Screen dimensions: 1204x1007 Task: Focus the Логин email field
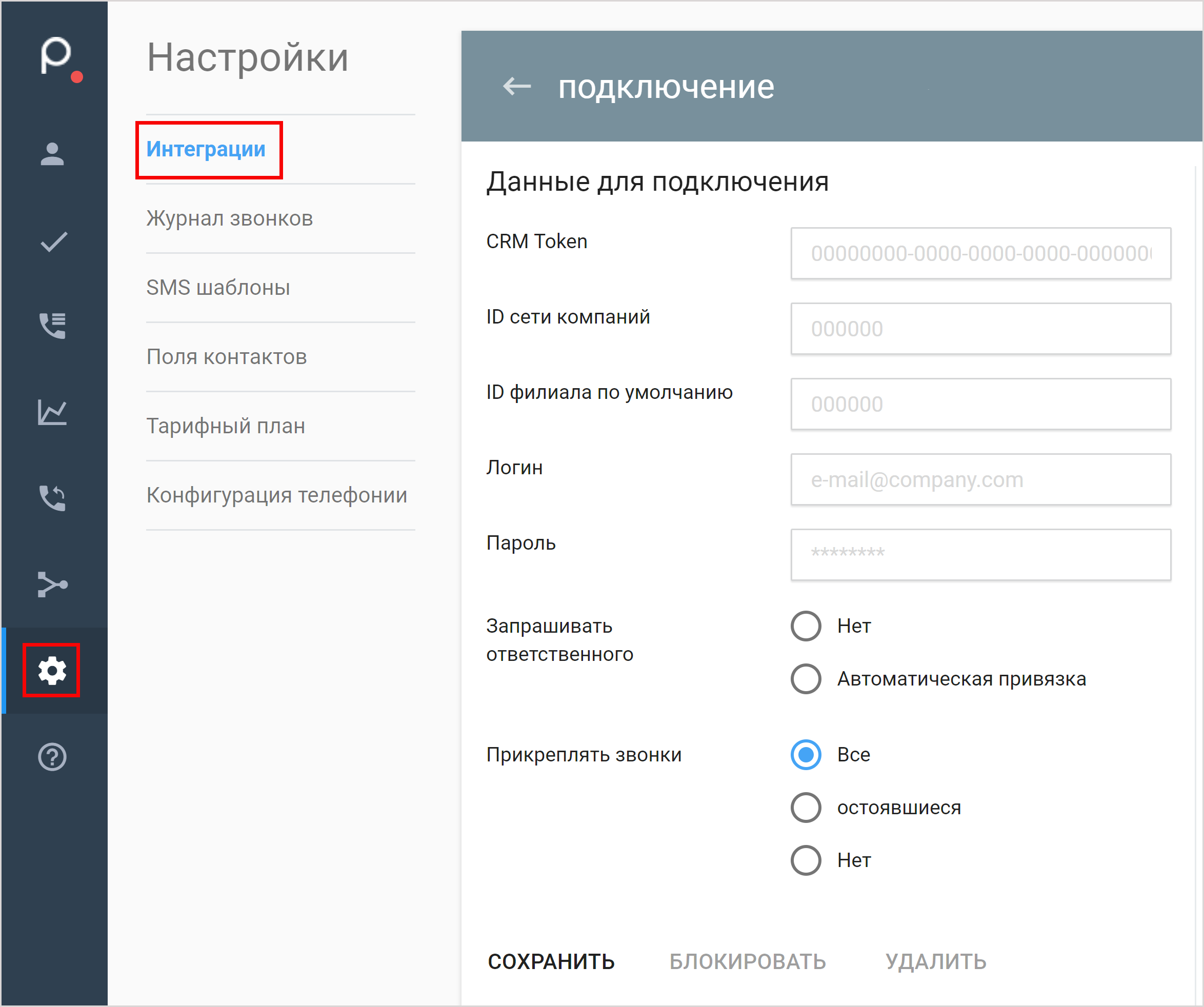tap(980, 479)
